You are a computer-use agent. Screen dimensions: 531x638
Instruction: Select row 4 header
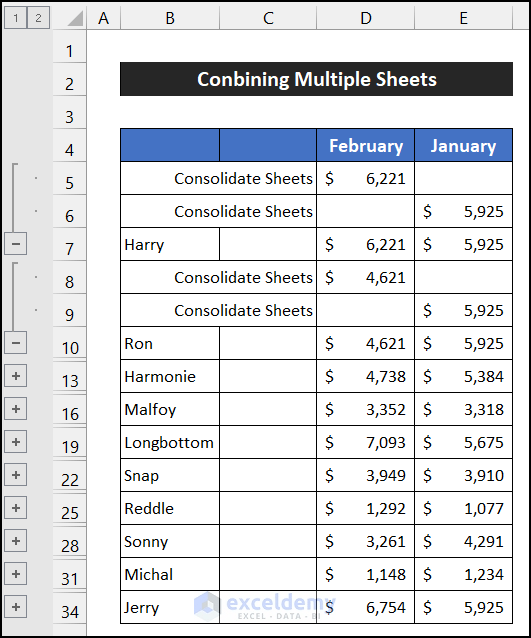(x=70, y=145)
